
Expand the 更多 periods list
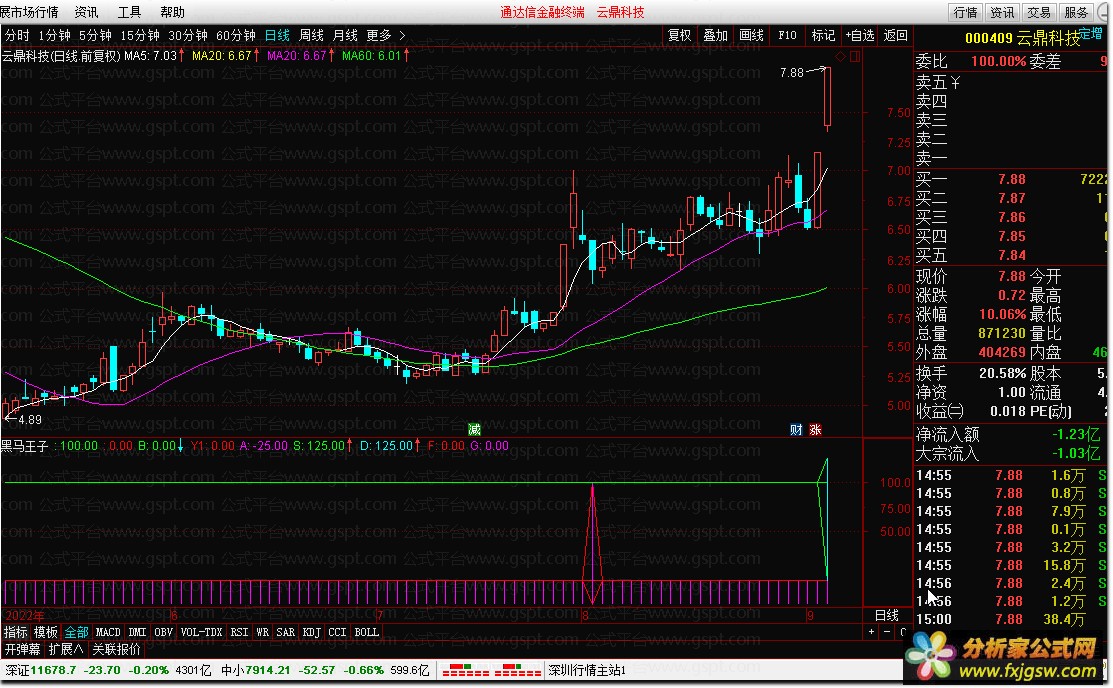379,35
